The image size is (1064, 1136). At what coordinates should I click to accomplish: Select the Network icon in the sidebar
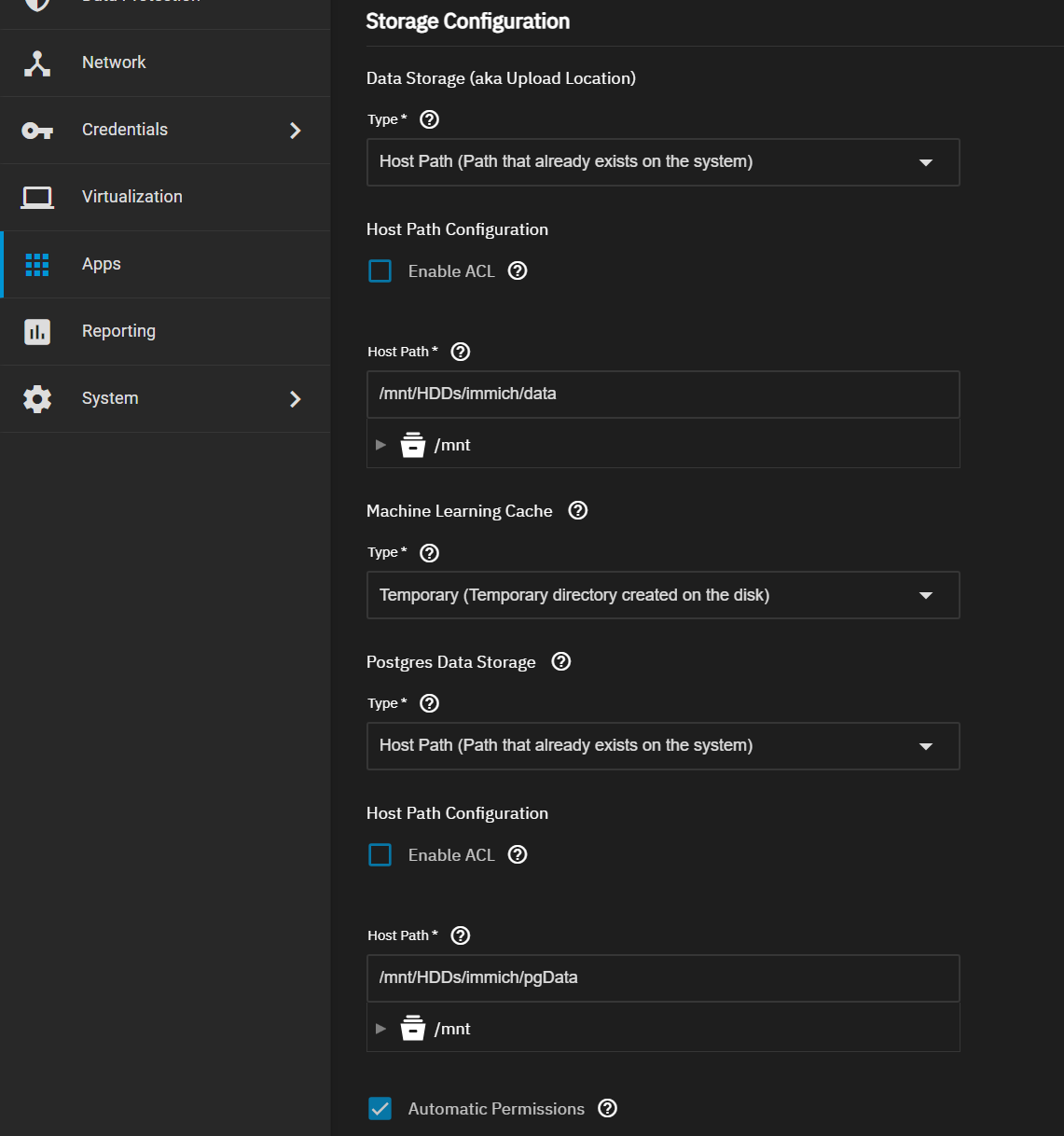click(x=36, y=62)
